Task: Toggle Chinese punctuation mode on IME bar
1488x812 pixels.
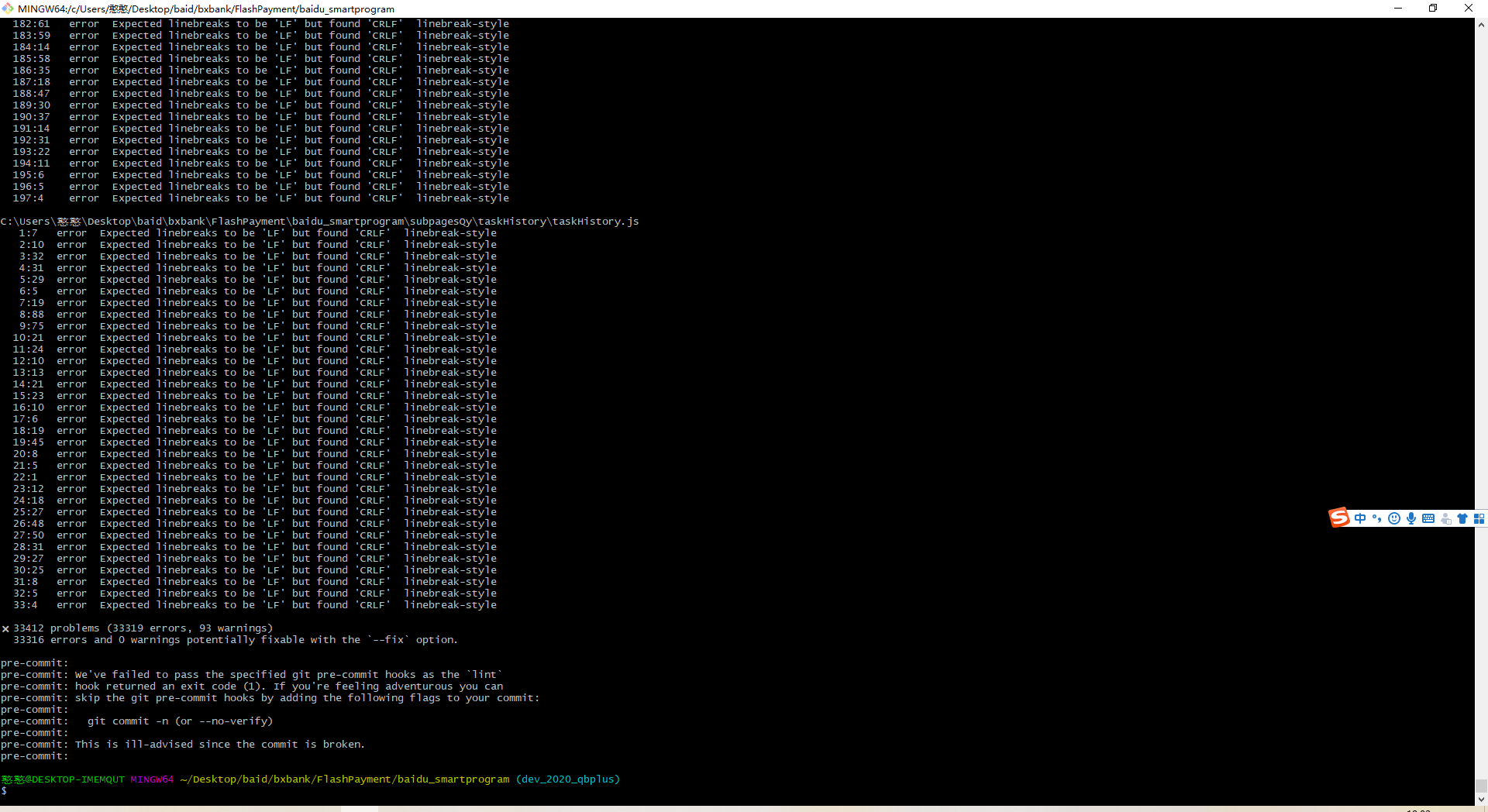Action: [x=1377, y=518]
